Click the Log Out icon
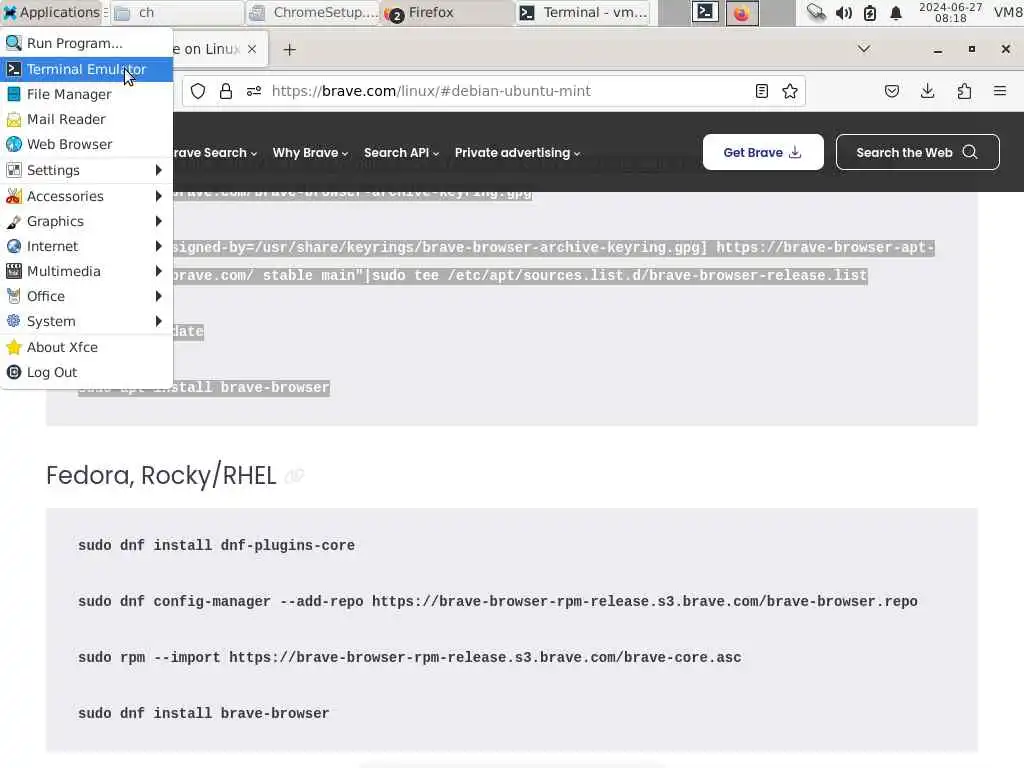This screenshot has height=768, width=1024. 14,372
